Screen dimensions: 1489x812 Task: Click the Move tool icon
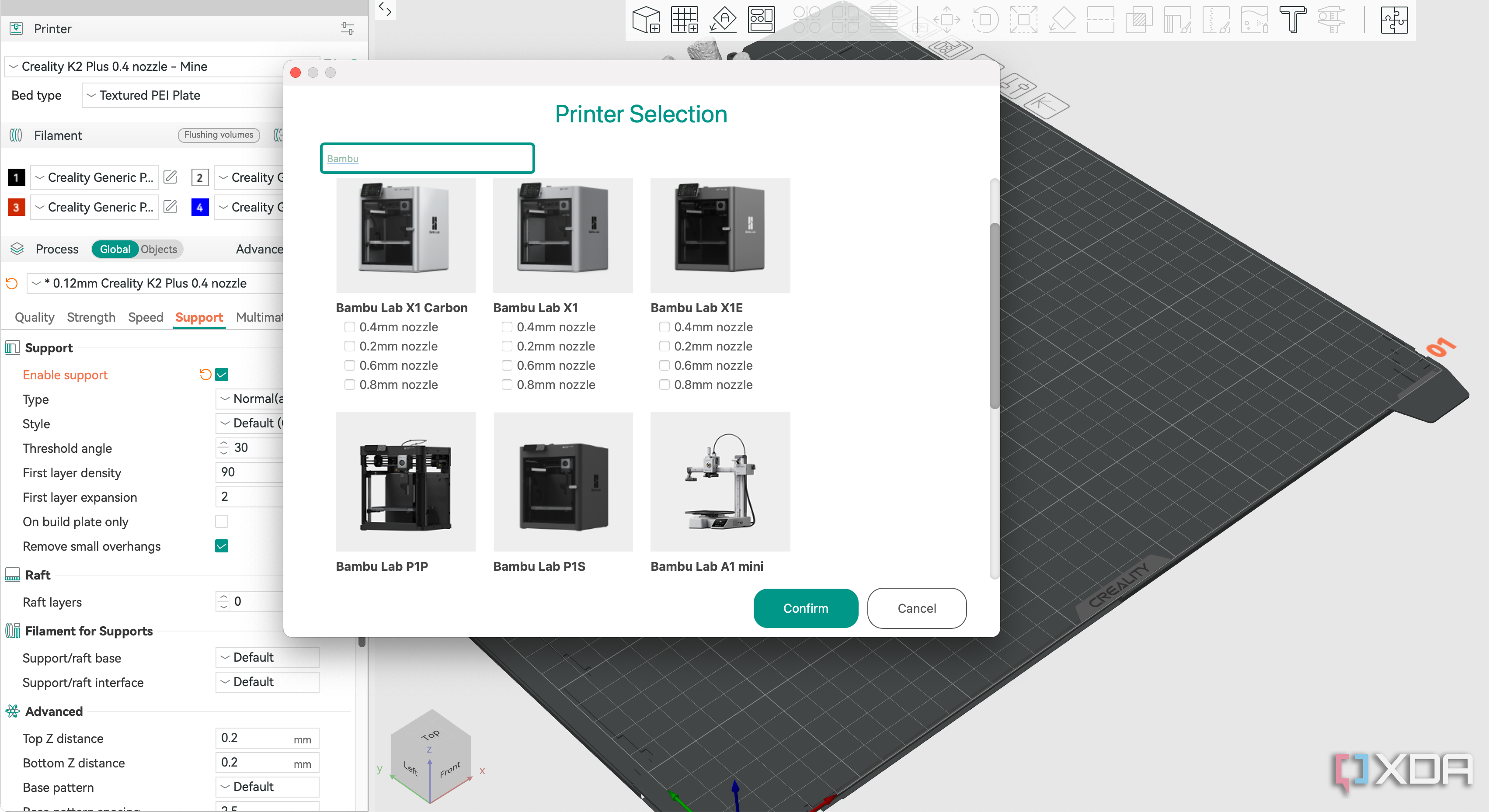[x=947, y=20]
